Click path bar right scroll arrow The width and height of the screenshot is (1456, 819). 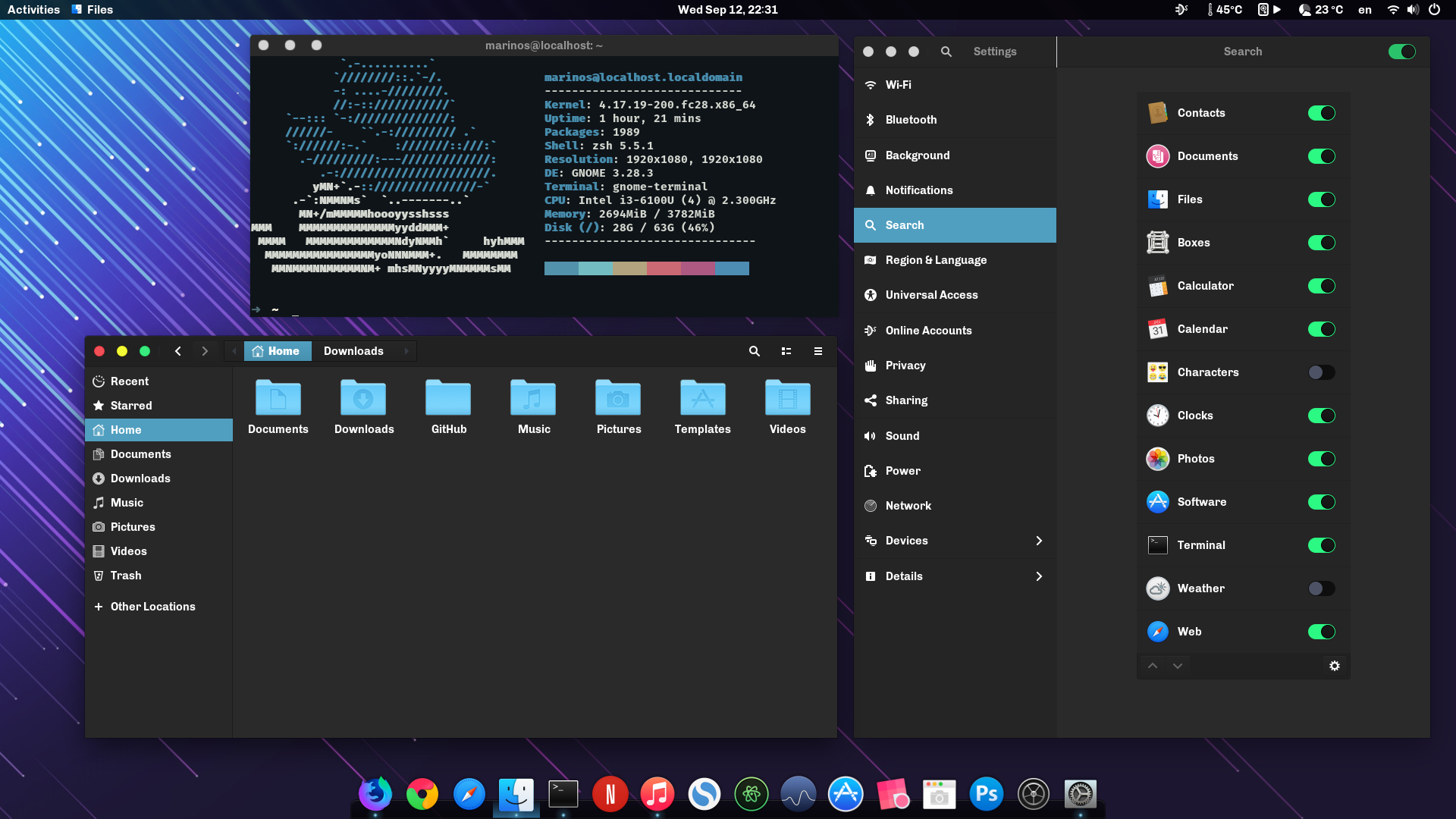pos(406,351)
